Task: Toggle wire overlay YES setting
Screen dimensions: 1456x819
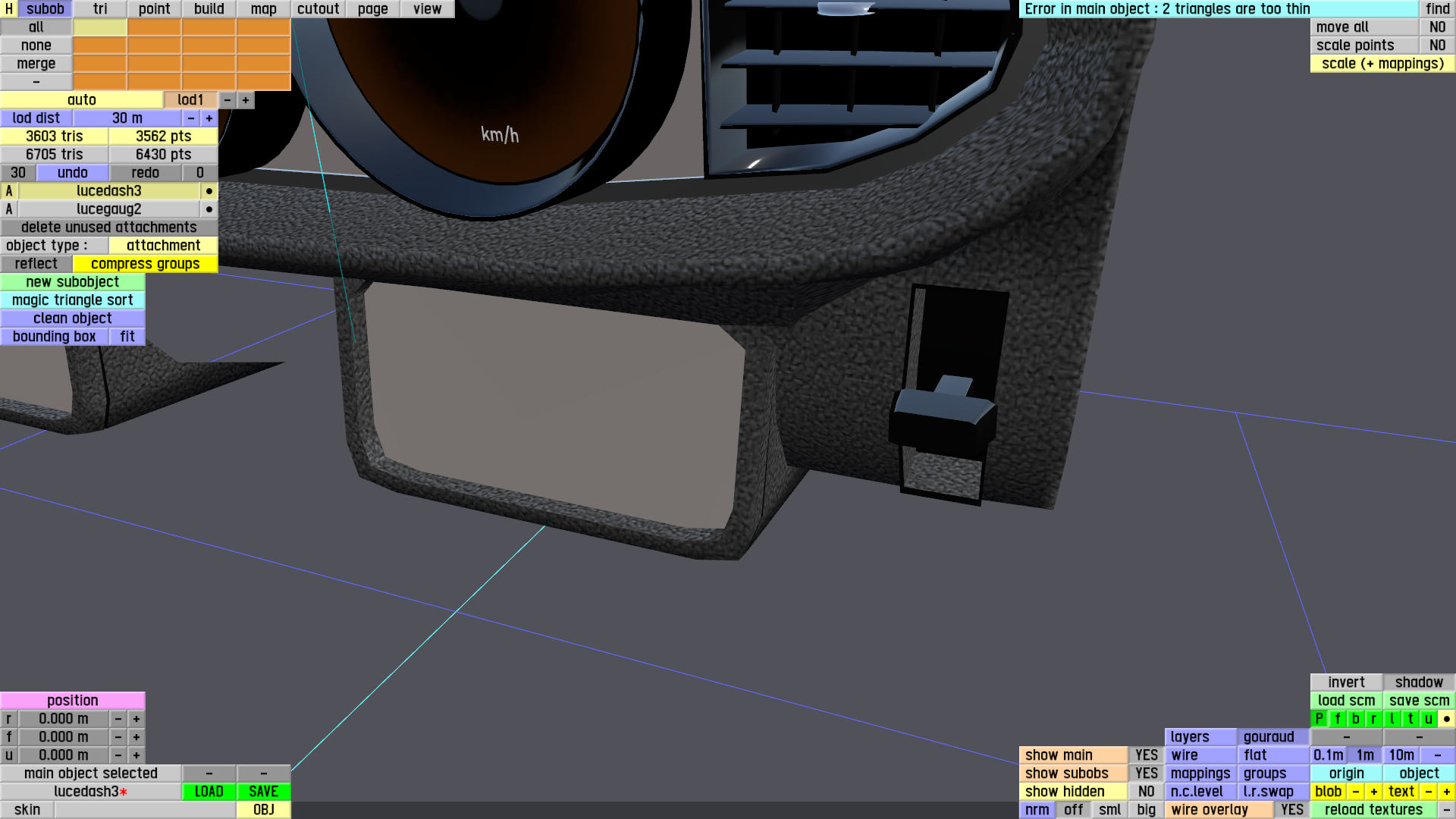Action: click(1291, 810)
